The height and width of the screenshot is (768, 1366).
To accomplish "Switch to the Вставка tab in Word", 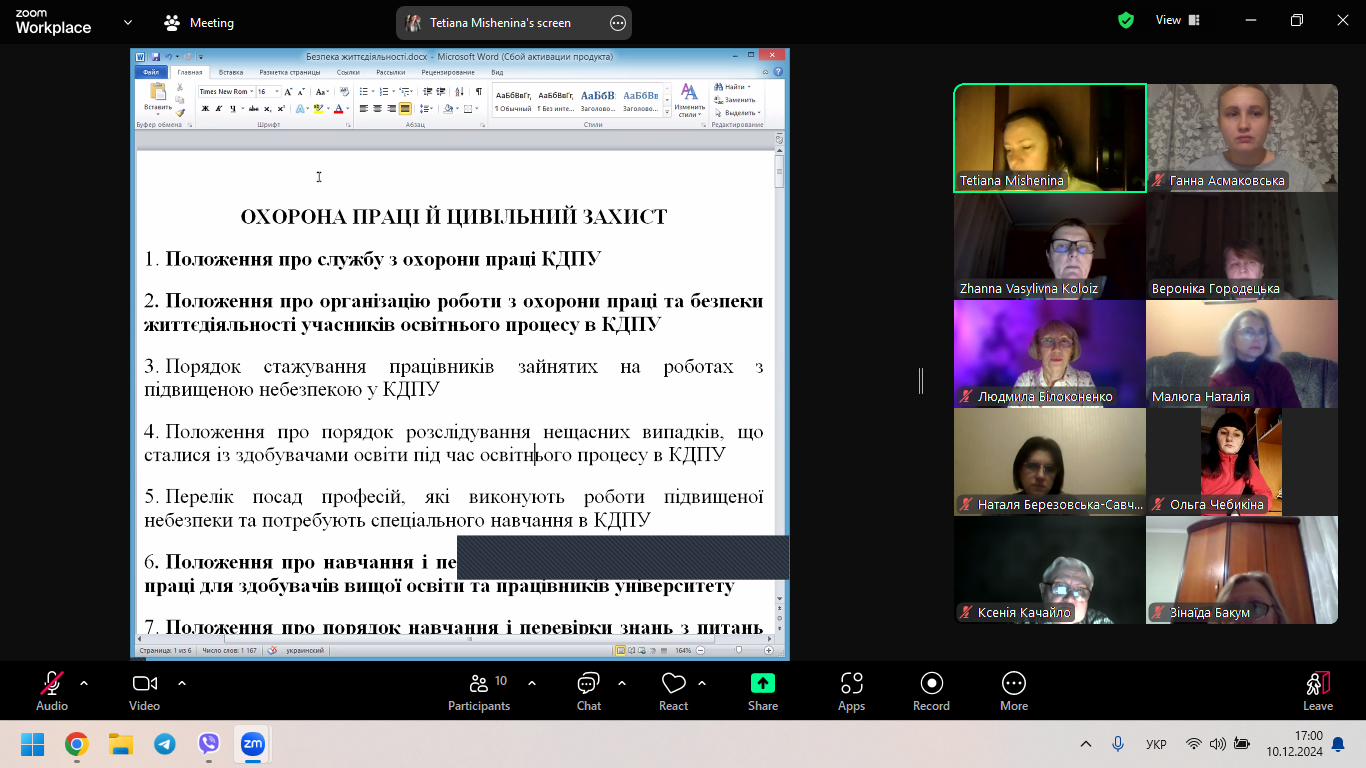I will point(231,72).
